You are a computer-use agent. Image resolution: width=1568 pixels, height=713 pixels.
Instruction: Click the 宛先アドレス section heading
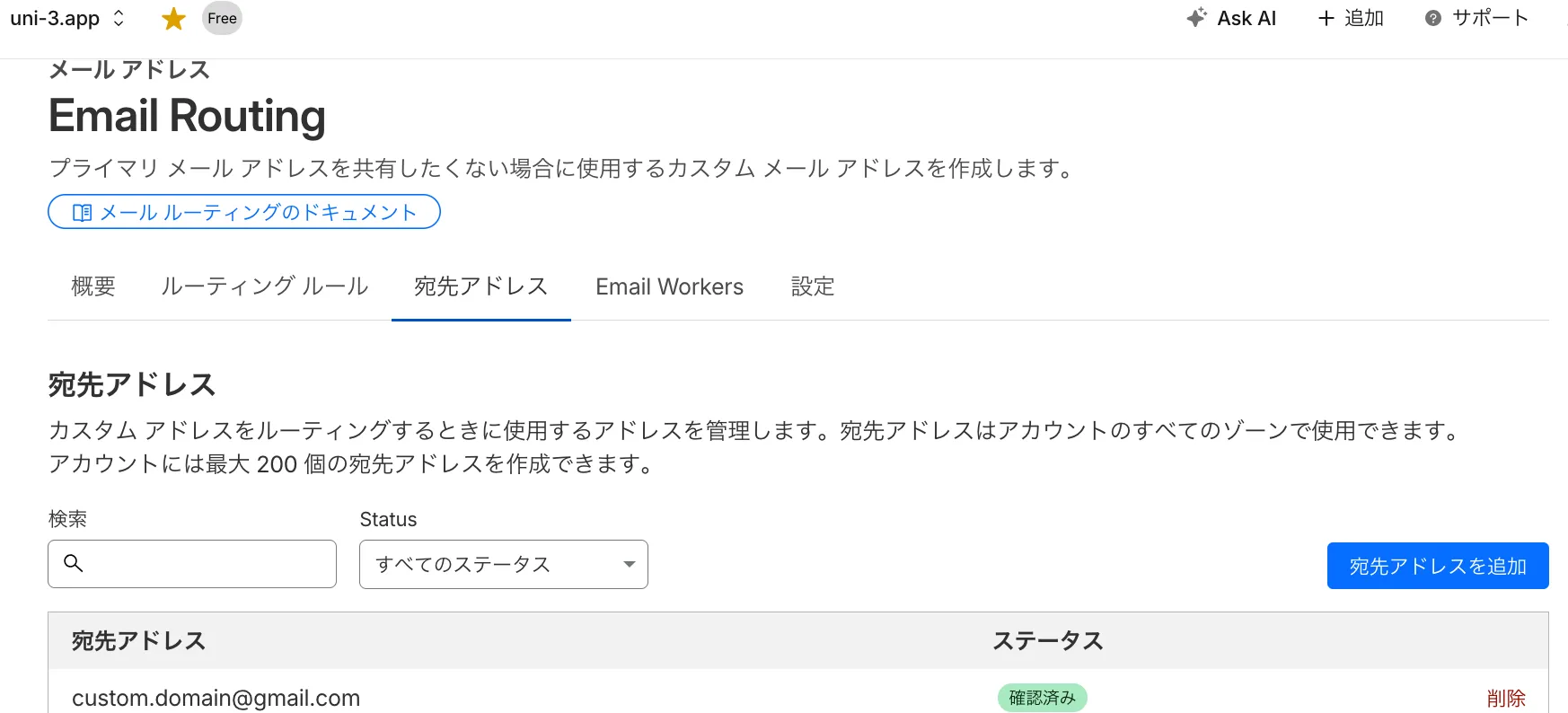[x=132, y=384]
